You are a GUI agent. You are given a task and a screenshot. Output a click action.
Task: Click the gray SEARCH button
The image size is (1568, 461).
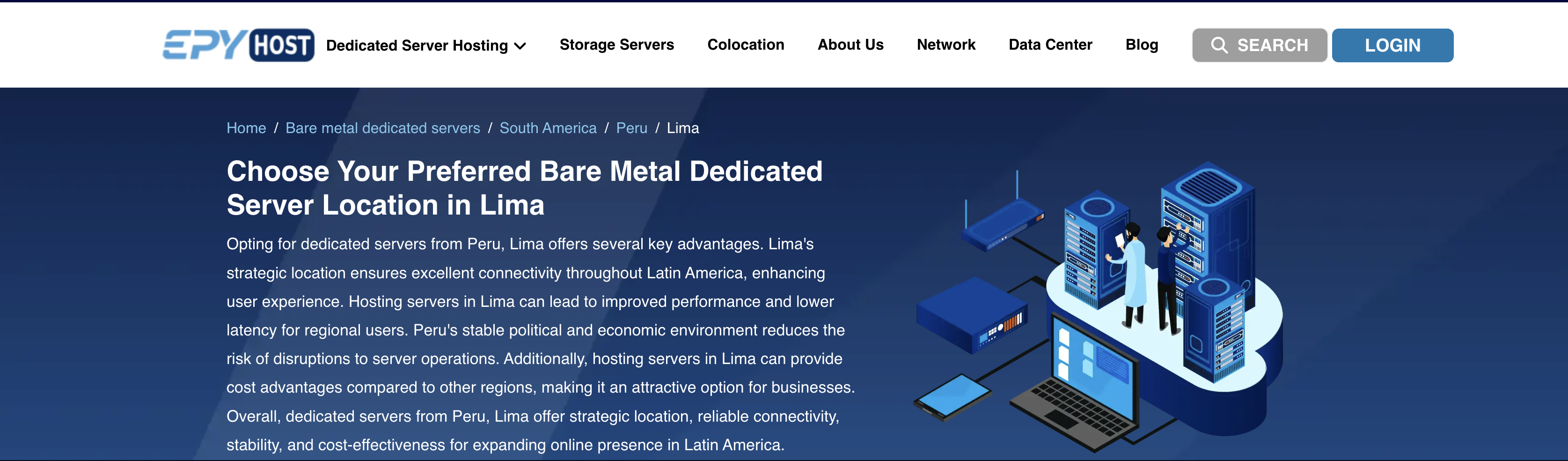point(1260,45)
